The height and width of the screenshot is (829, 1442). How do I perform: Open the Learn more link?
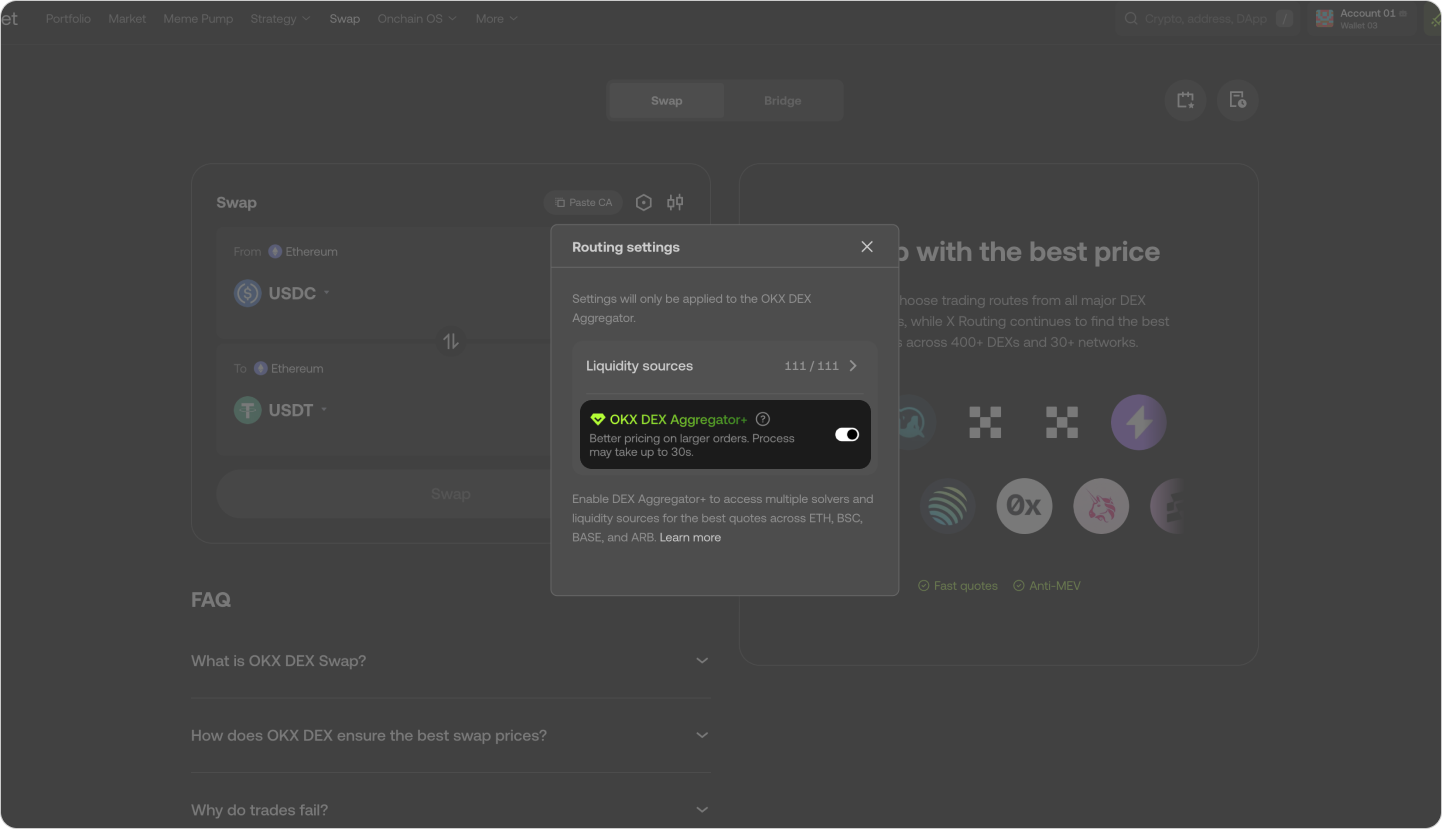click(690, 537)
